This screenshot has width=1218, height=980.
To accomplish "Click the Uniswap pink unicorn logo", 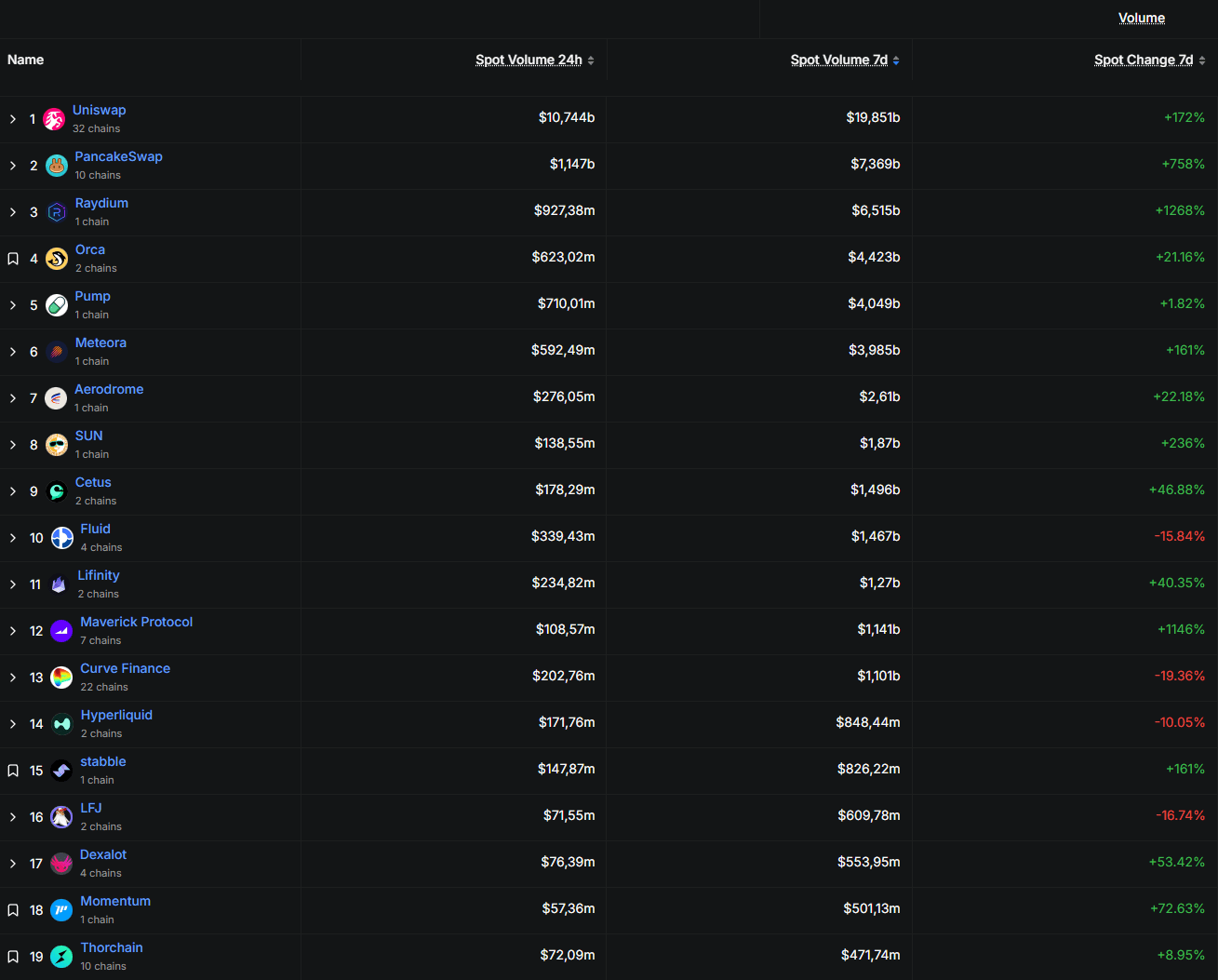I will coord(55,119).
